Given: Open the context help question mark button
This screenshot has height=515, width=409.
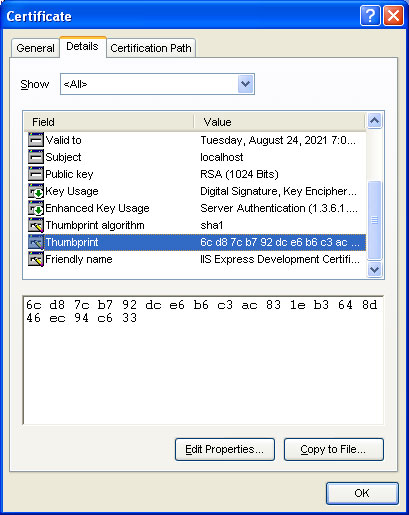Looking at the screenshot, I should point(370,16).
